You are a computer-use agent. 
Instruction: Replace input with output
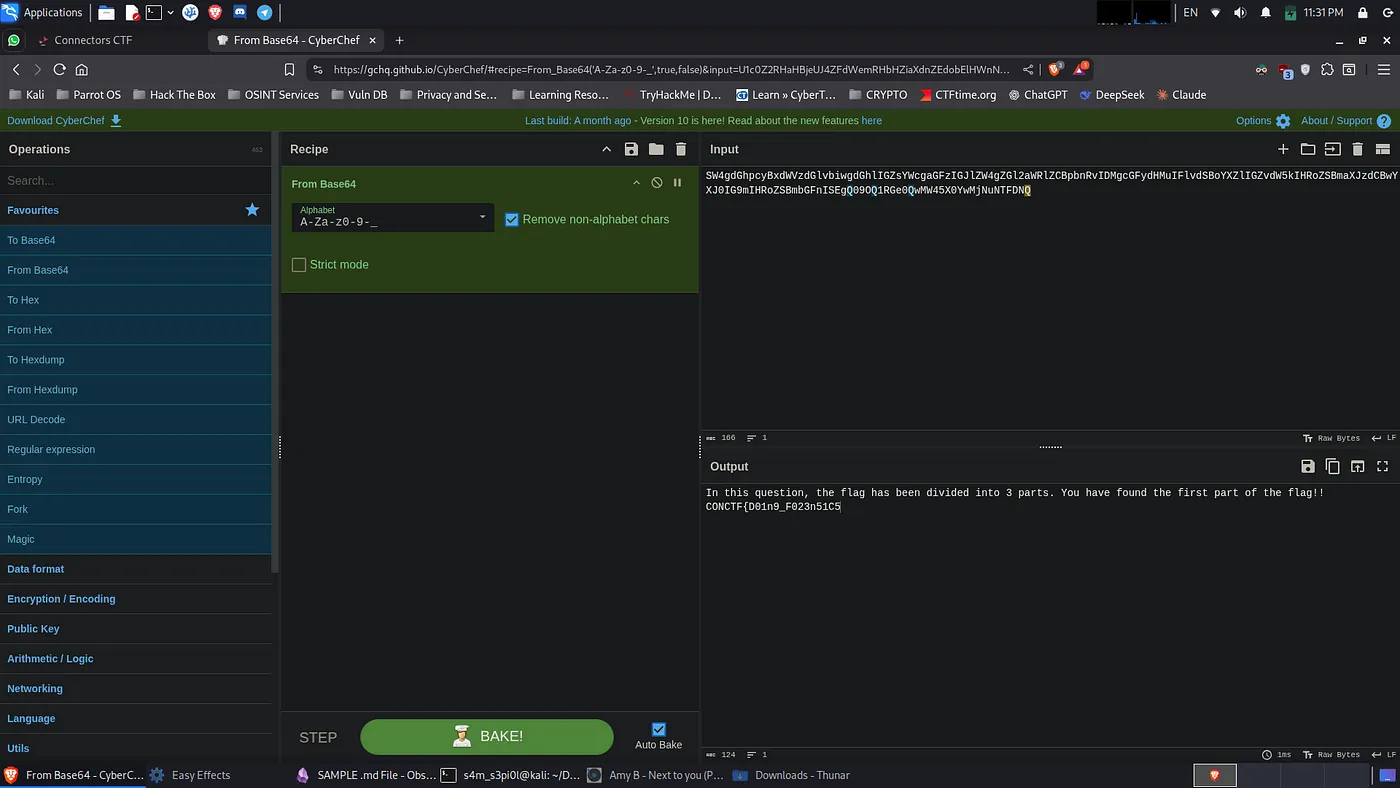tap(1358, 466)
